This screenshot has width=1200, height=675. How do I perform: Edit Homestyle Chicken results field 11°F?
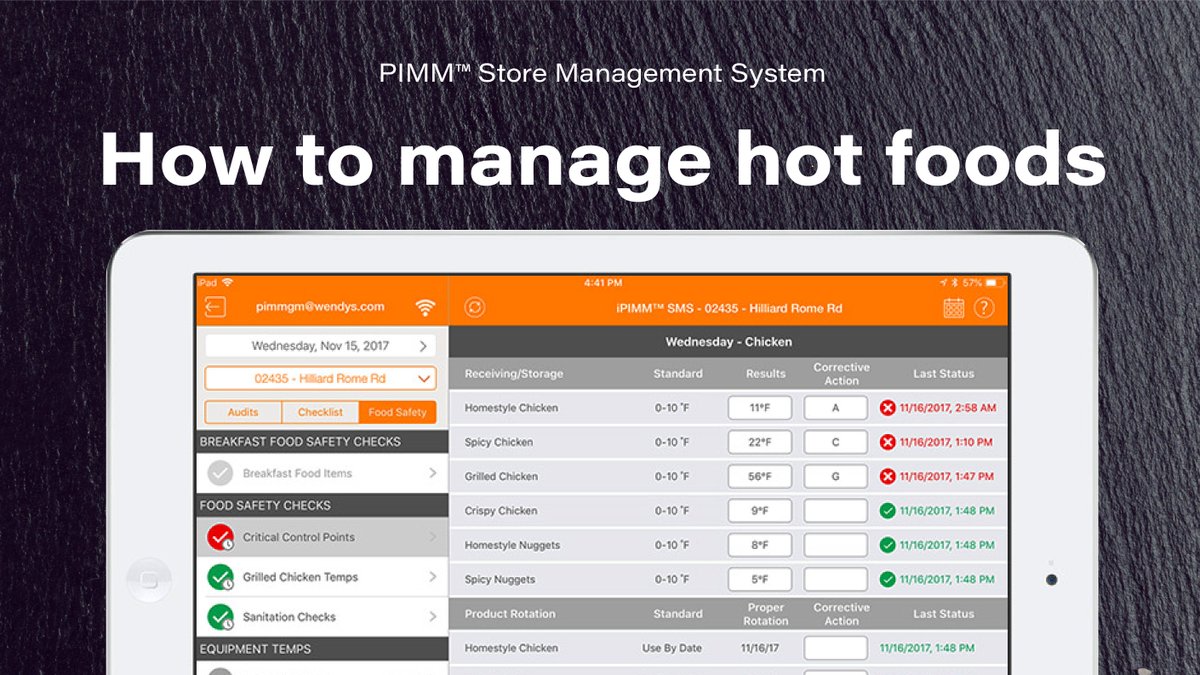[760, 408]
